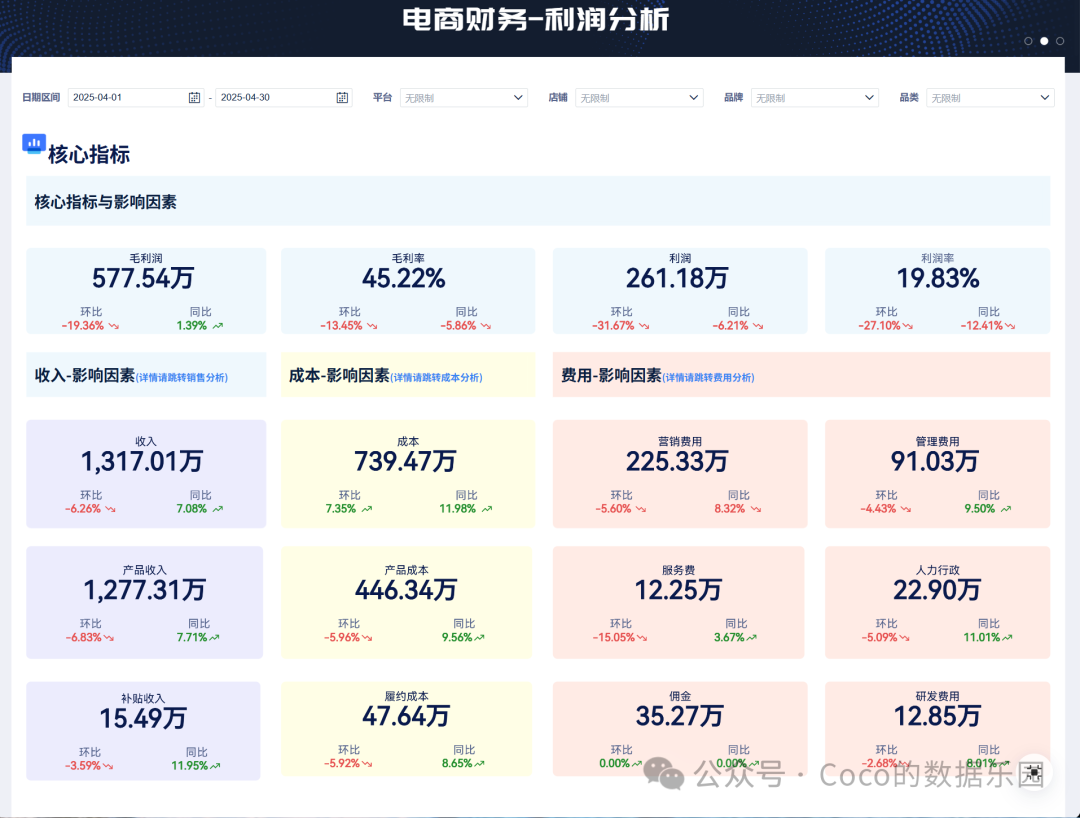This screenshot has height=818, width=1080.
Task: Click the up-trend arrow beside 毛利润 同比 1.39%
Action: (x=218, y=326)
